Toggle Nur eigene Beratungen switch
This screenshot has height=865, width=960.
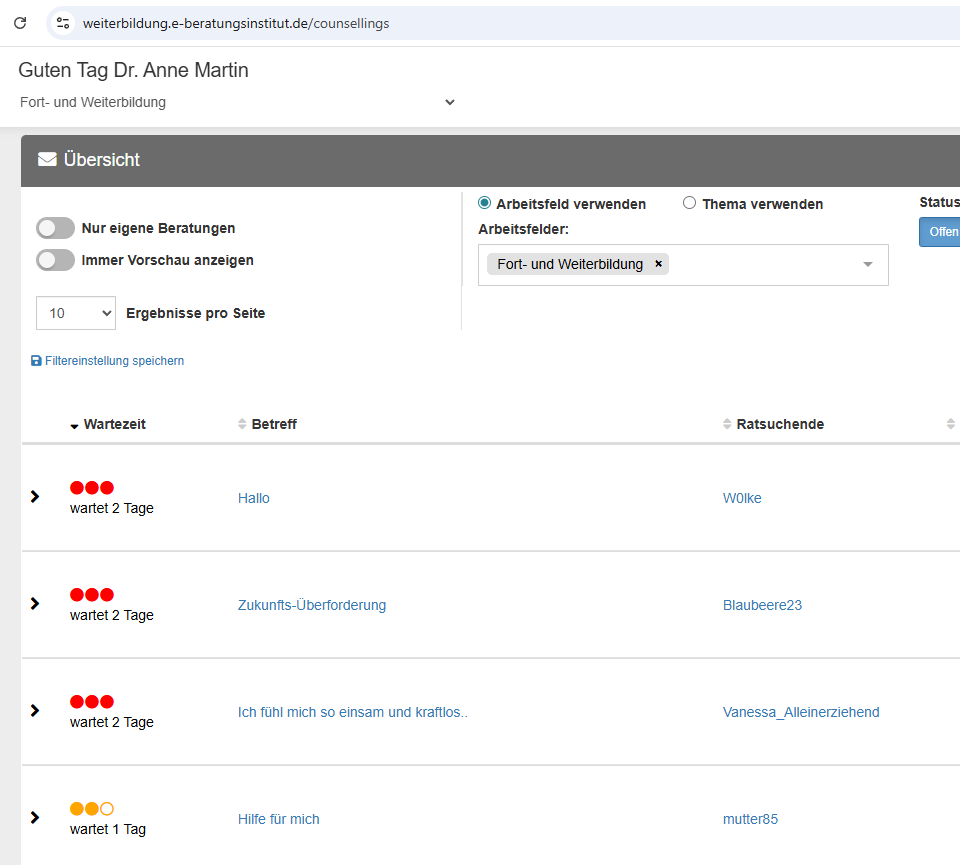click(55, 228)
